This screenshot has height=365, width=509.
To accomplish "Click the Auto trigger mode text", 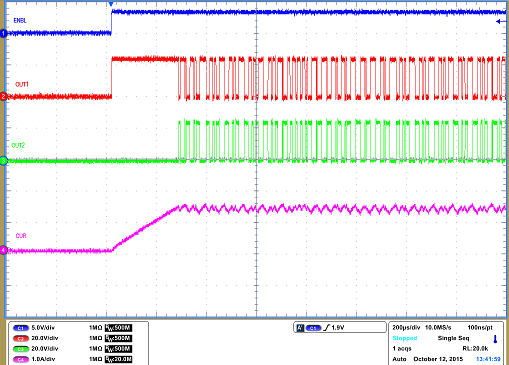I will pyautogui.click(x=399, y=359).
